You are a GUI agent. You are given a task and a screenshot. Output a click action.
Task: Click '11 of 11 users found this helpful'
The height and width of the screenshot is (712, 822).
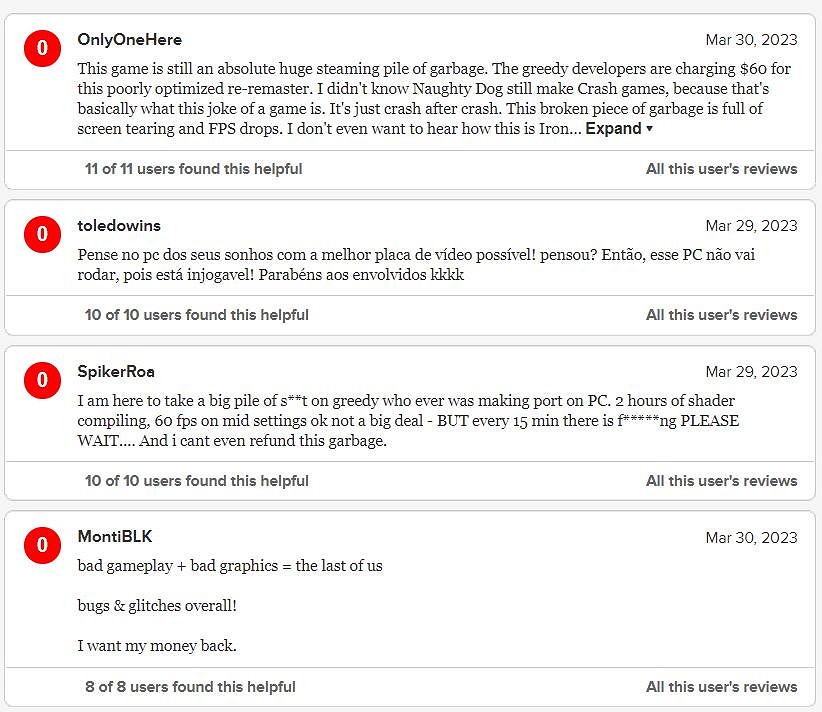193,169
